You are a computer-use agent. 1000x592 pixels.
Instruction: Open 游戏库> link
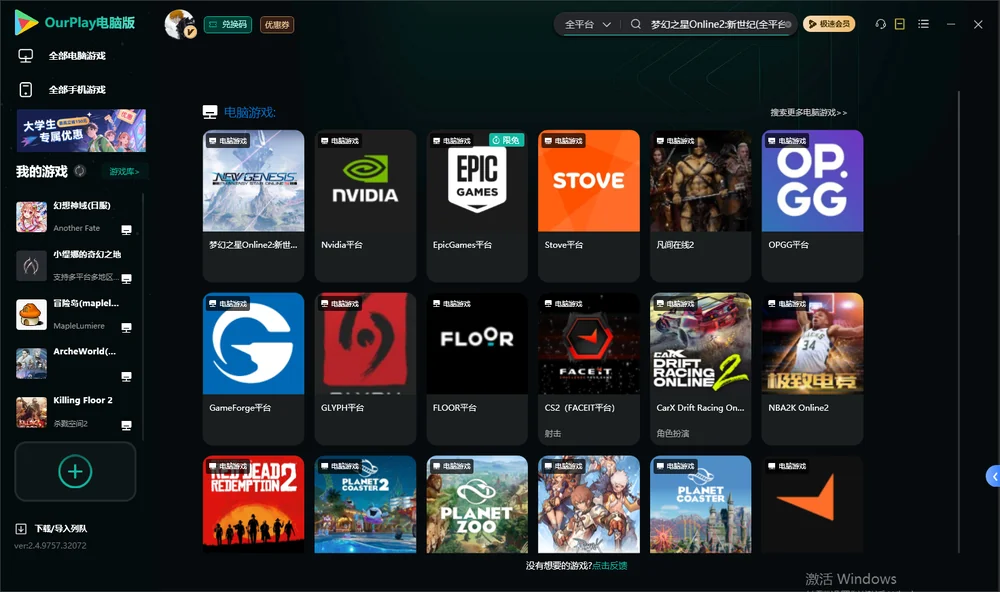tap(124, 171)
